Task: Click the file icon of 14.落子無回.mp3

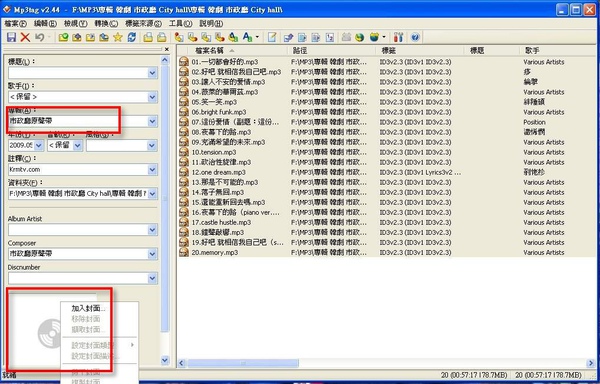Action: (184, 192)
